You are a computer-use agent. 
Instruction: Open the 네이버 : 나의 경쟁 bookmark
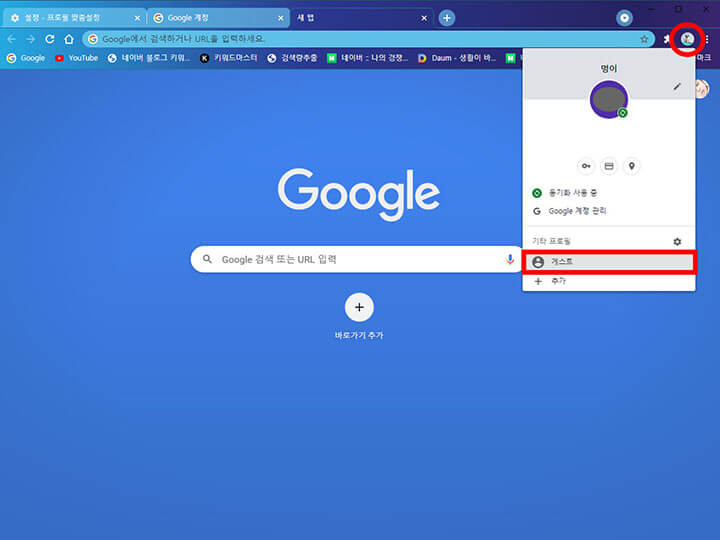[367, 58]
